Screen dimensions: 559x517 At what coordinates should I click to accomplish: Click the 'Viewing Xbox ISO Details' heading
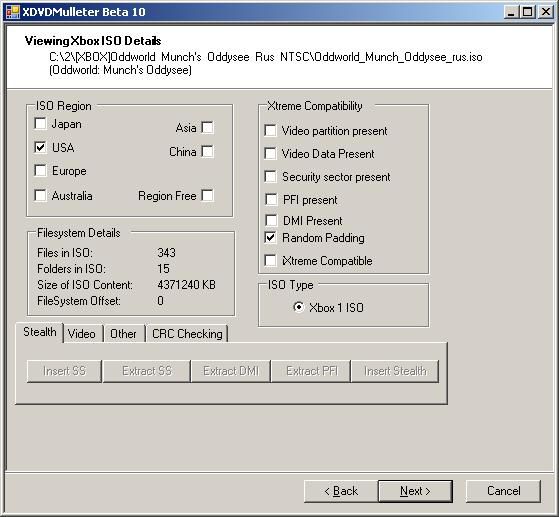click(x=93, y=41)
